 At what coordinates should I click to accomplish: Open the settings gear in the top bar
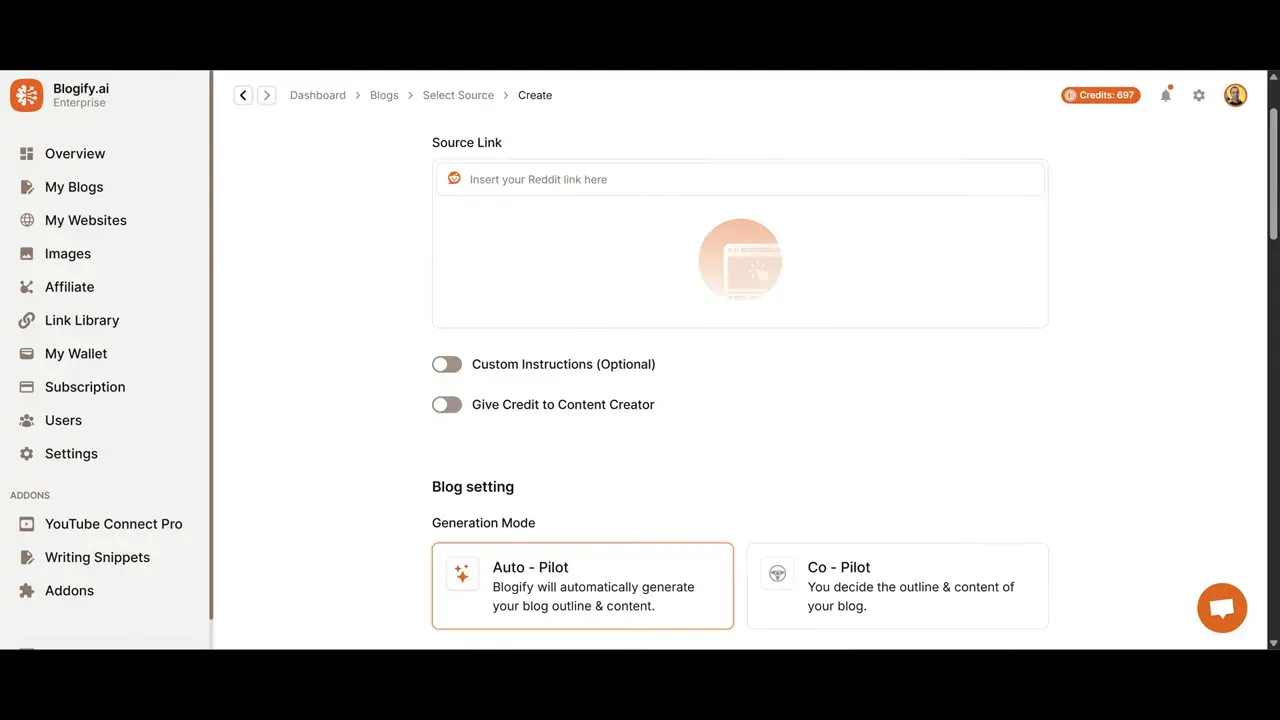click(x=1199, y=95)
